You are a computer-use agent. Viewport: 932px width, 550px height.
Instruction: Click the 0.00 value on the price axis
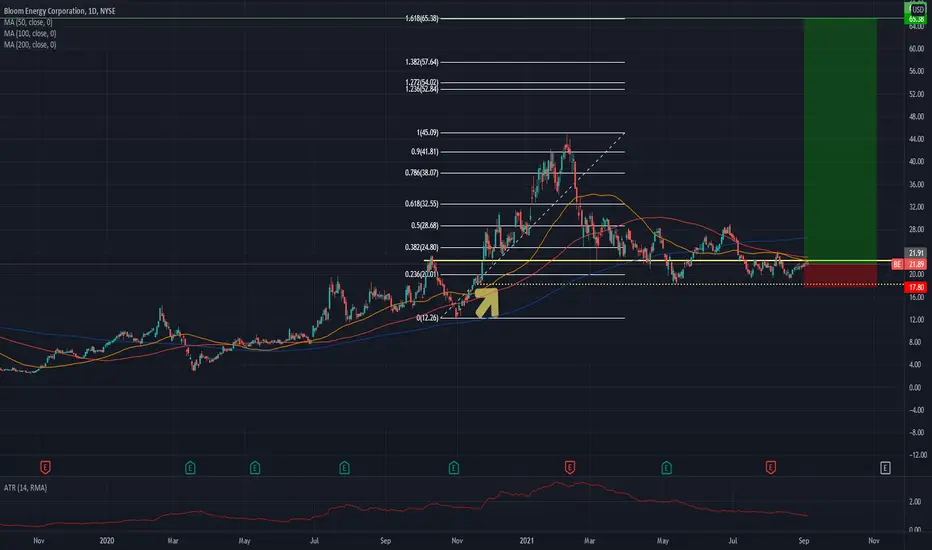click(x=916, y=387)
